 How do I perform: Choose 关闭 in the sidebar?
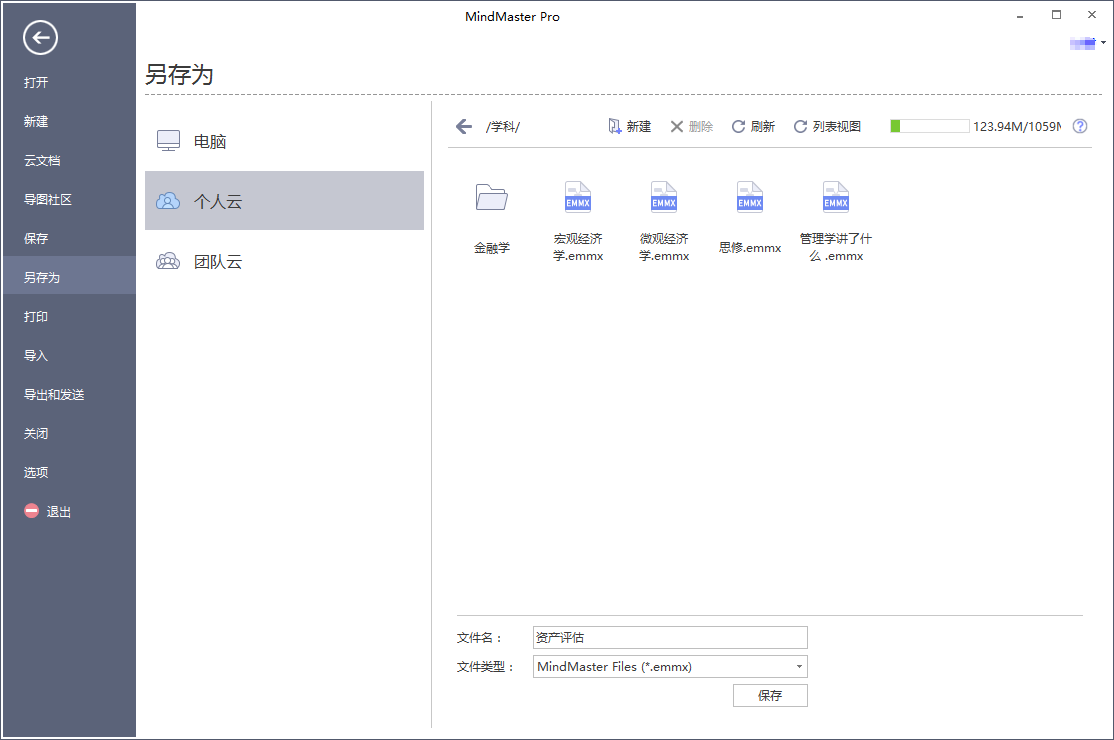tap(36, 434)
